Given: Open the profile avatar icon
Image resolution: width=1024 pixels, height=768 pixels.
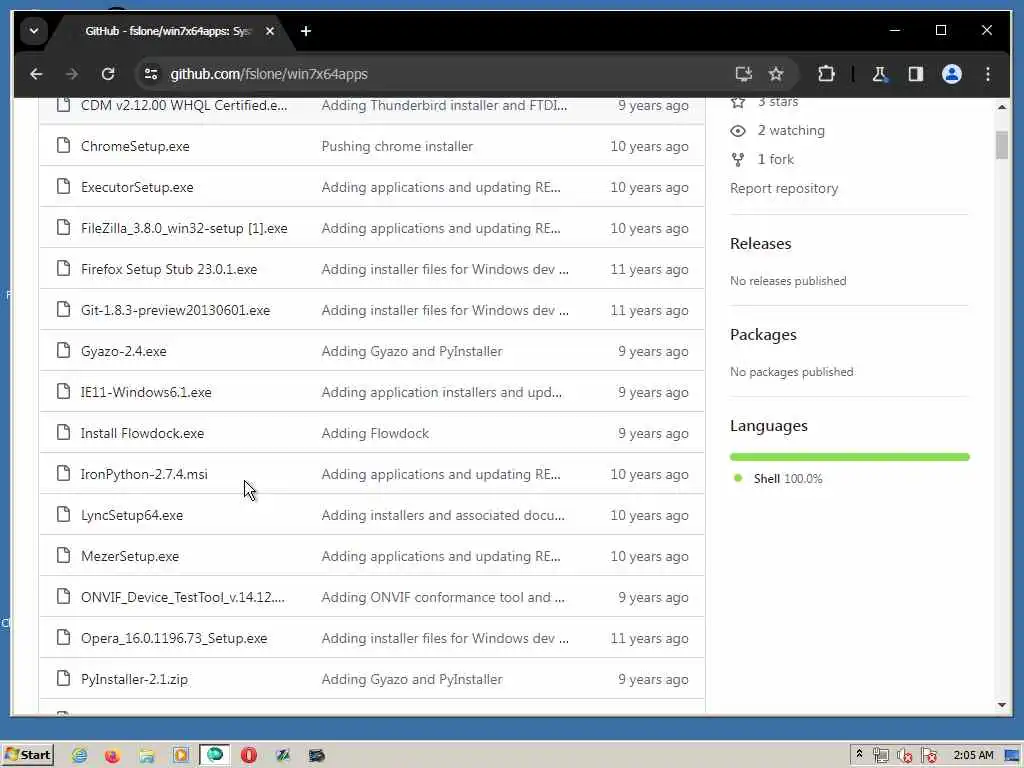Looking at the screenshot, I should (952, 74).
